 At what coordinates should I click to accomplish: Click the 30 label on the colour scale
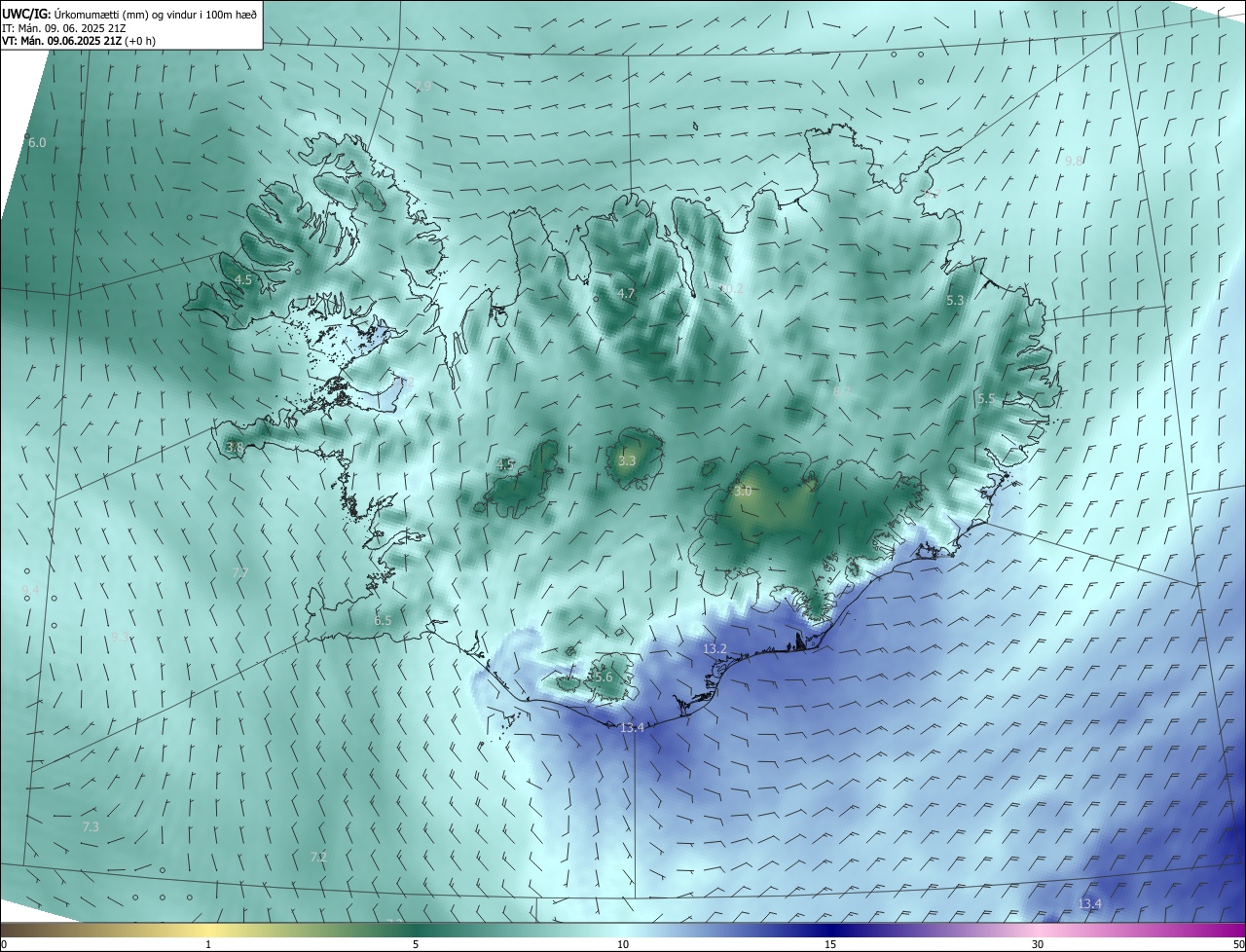point(1038,944)
